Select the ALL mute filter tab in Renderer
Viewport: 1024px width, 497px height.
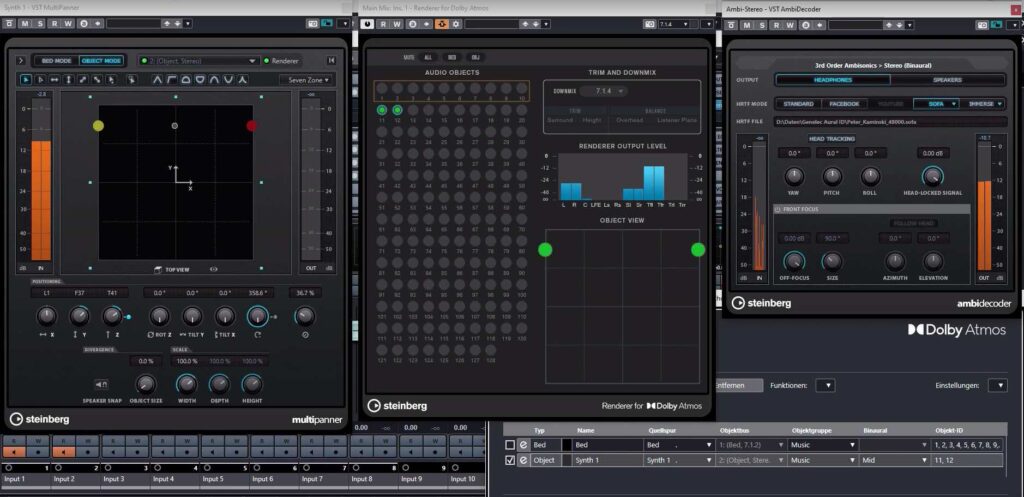428,57
